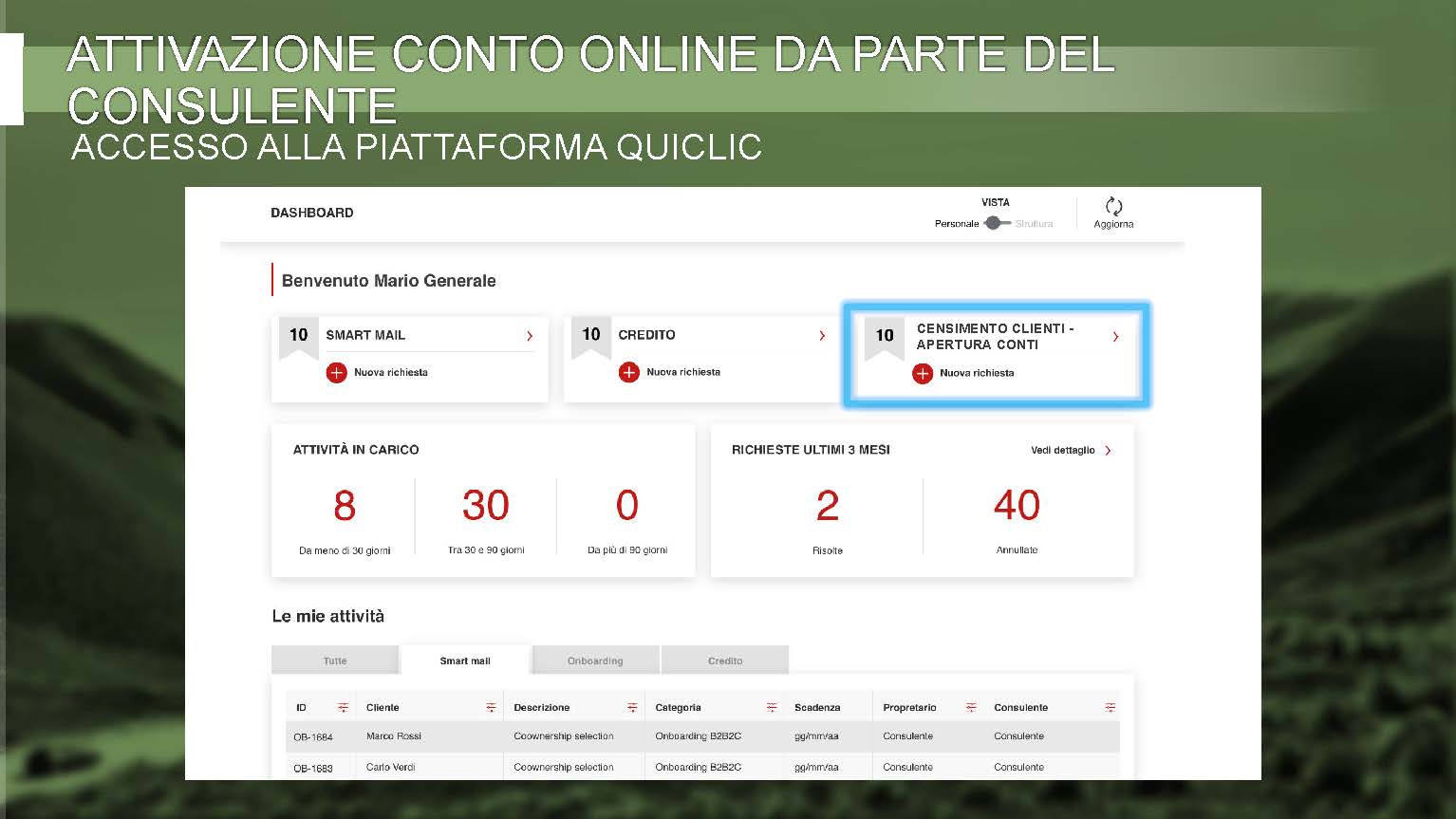1456x819 pixels.
Task: Click the 8 count for under 30 days
Action: pos(345,506)
